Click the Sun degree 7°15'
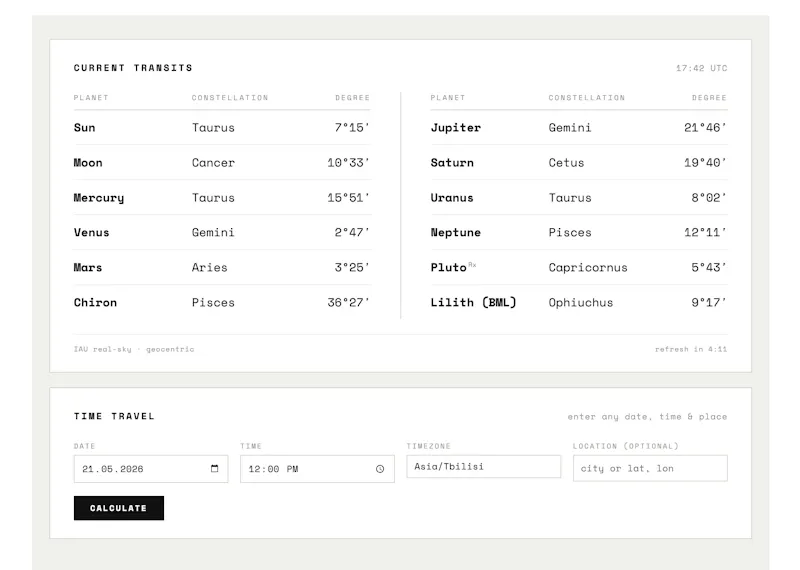Viewport: 800px width, 570px height. click(352, 128)
